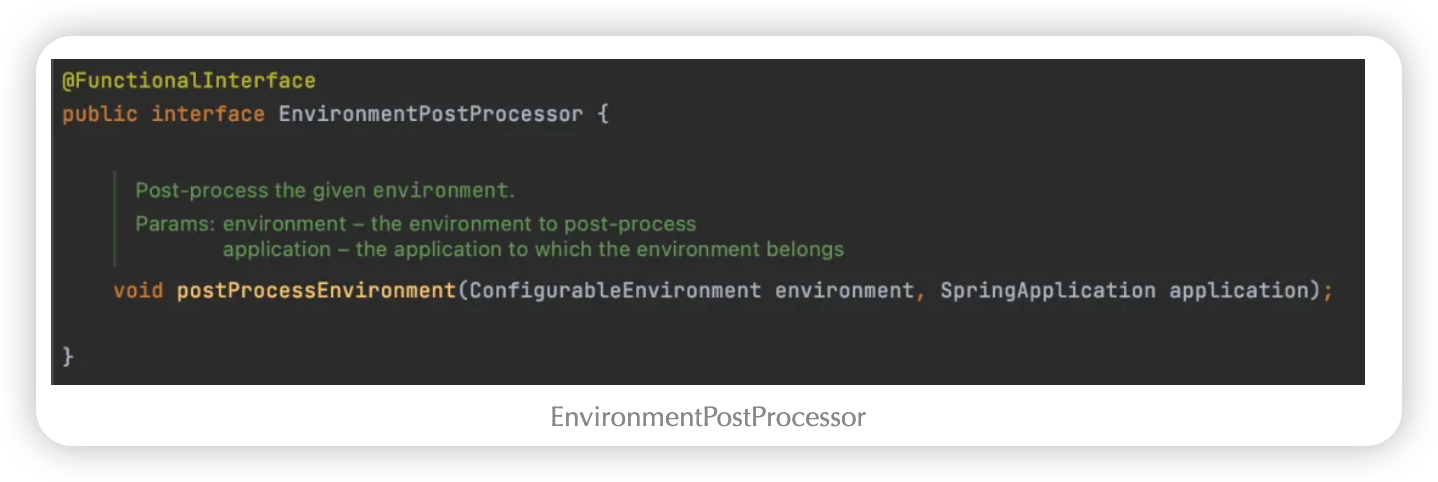Click the ConfigurableEnvironment parameter type
The image size is (1438, 482).
pos(615,291)
